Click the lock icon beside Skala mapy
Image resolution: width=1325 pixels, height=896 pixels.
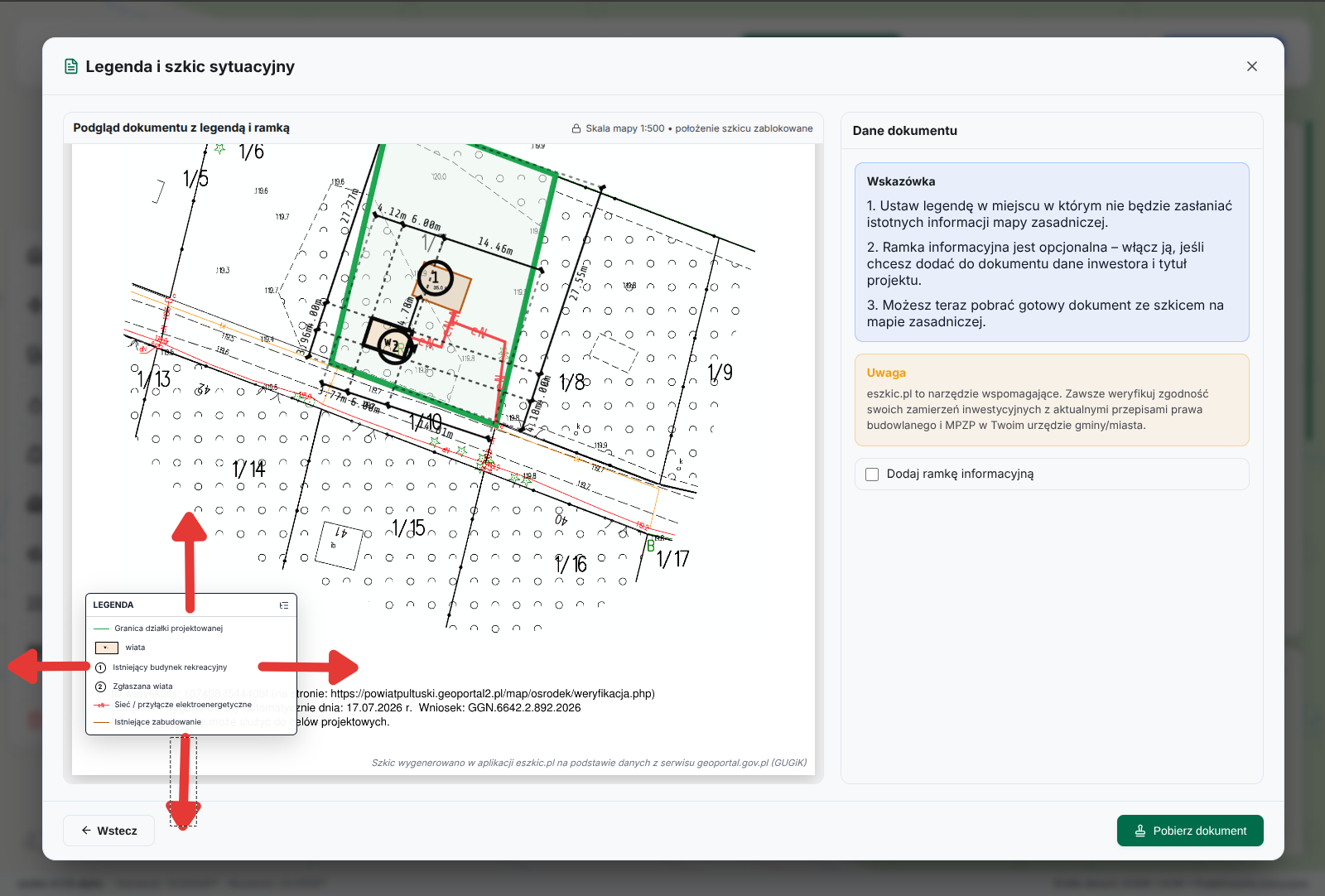click(x=576, y=128)
